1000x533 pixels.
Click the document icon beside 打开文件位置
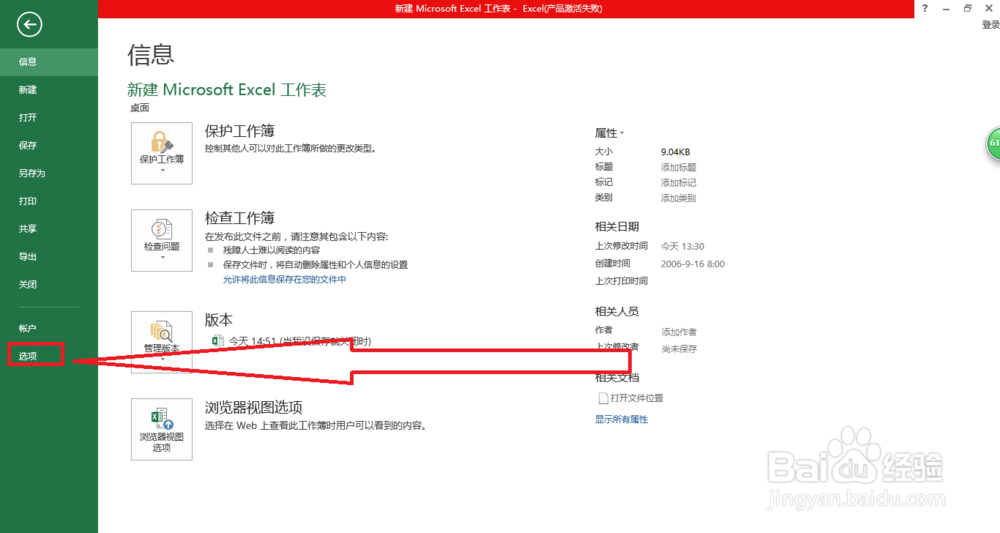coord(603,398)
